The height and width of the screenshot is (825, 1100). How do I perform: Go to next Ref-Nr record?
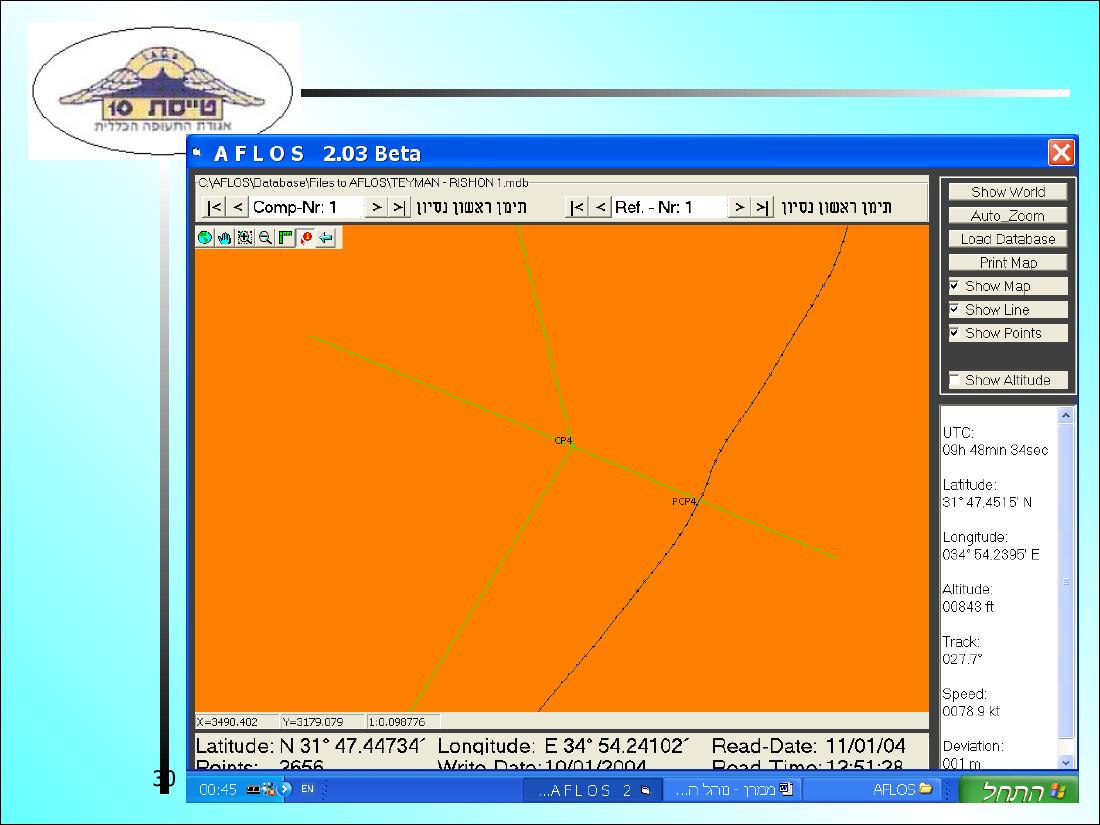coord(739,207)
